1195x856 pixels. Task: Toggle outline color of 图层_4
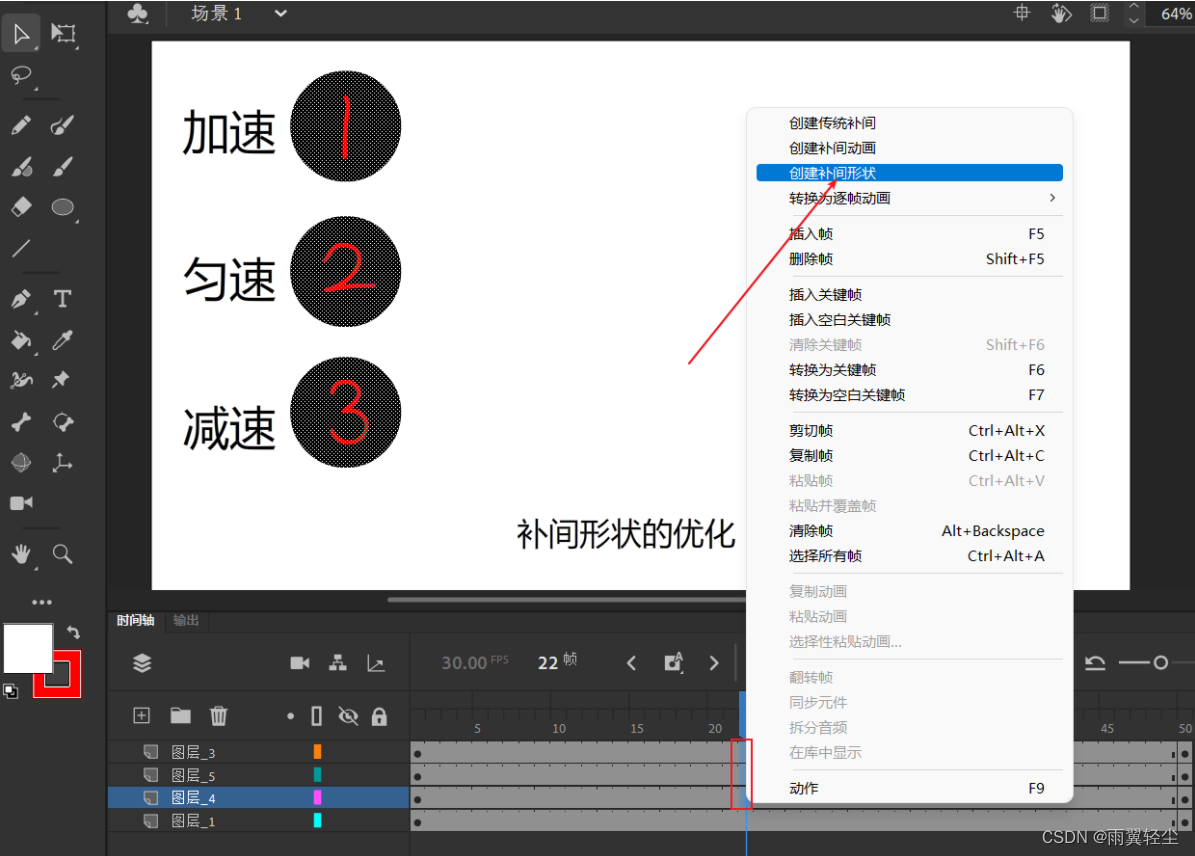[318, 798]
